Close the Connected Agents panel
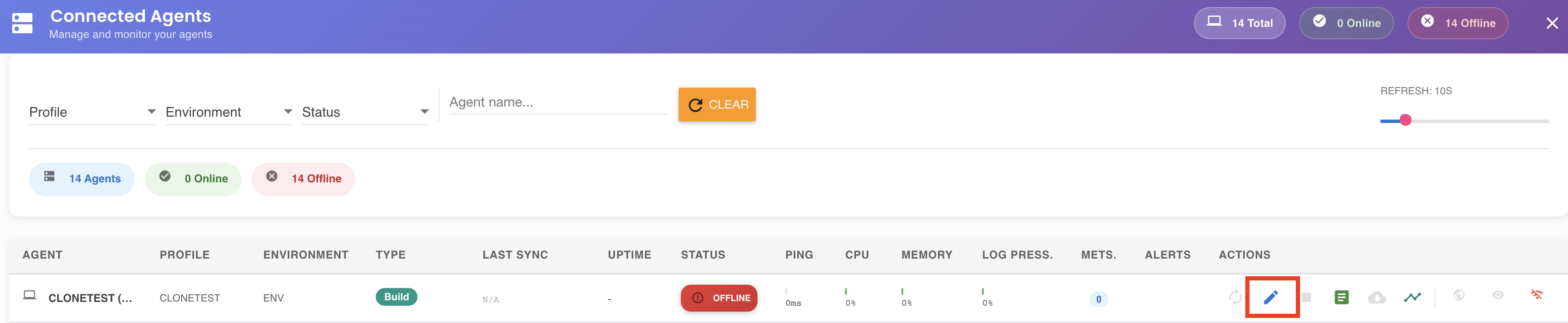The width and height of the screenshot is (1568, 323). (x=1552, y=24)
